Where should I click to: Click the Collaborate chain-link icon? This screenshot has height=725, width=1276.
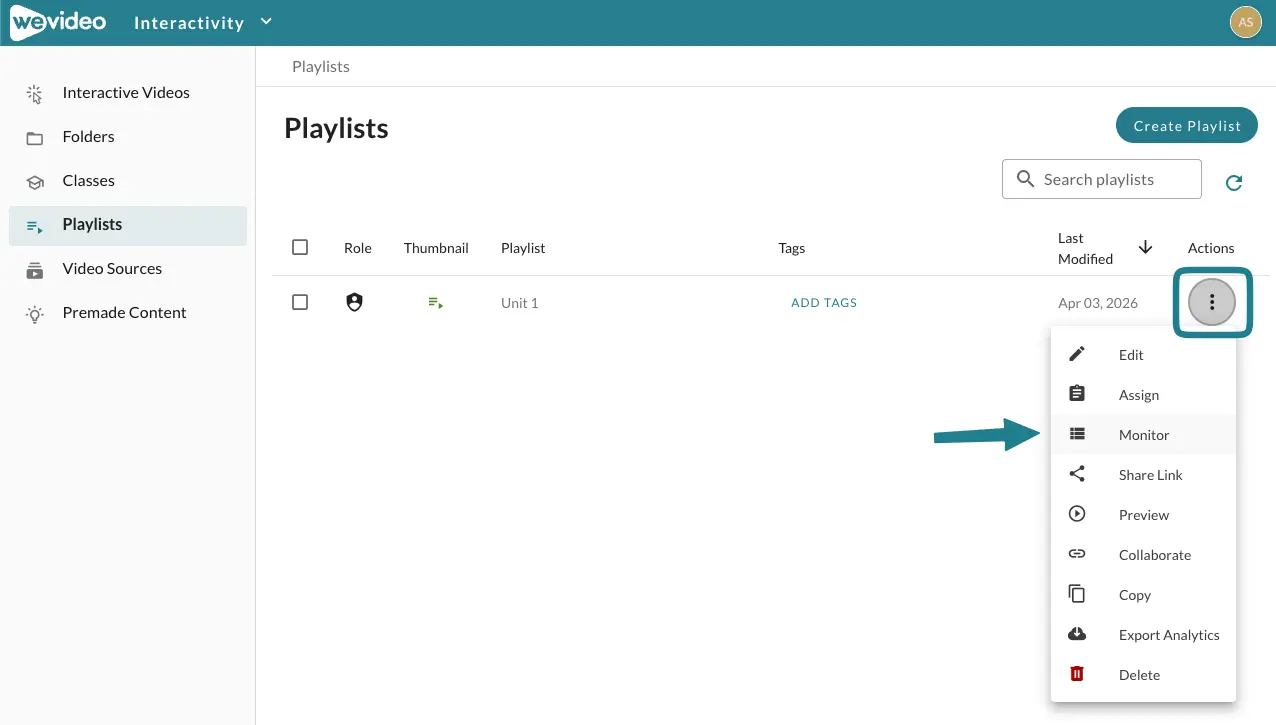[1077, 554]
